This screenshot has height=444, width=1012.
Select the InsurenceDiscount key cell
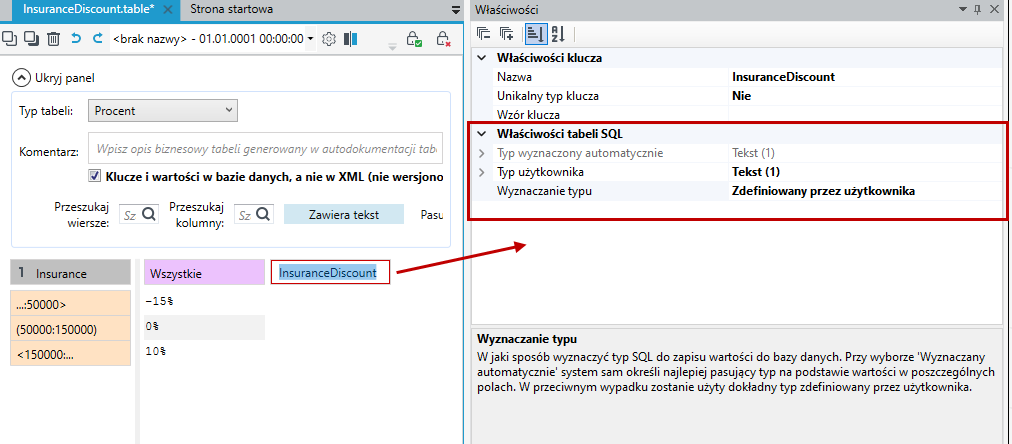pyautogui.click(x=330, y=272)
